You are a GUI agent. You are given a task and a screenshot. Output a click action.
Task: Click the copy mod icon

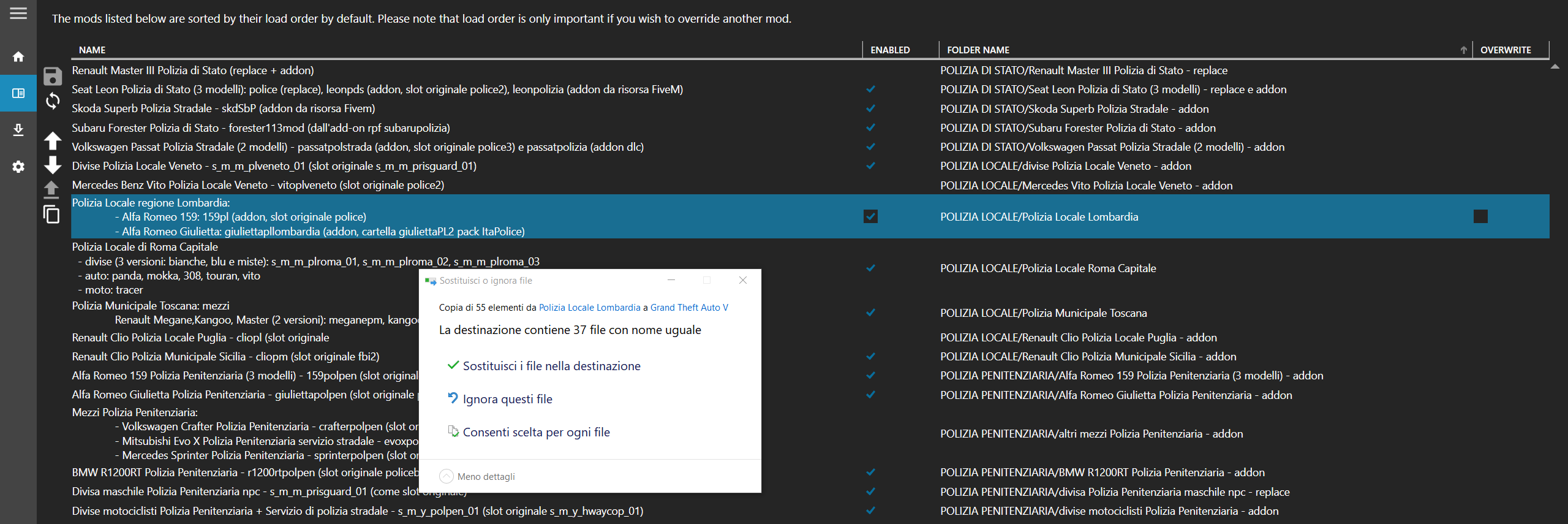pos(51,215)
